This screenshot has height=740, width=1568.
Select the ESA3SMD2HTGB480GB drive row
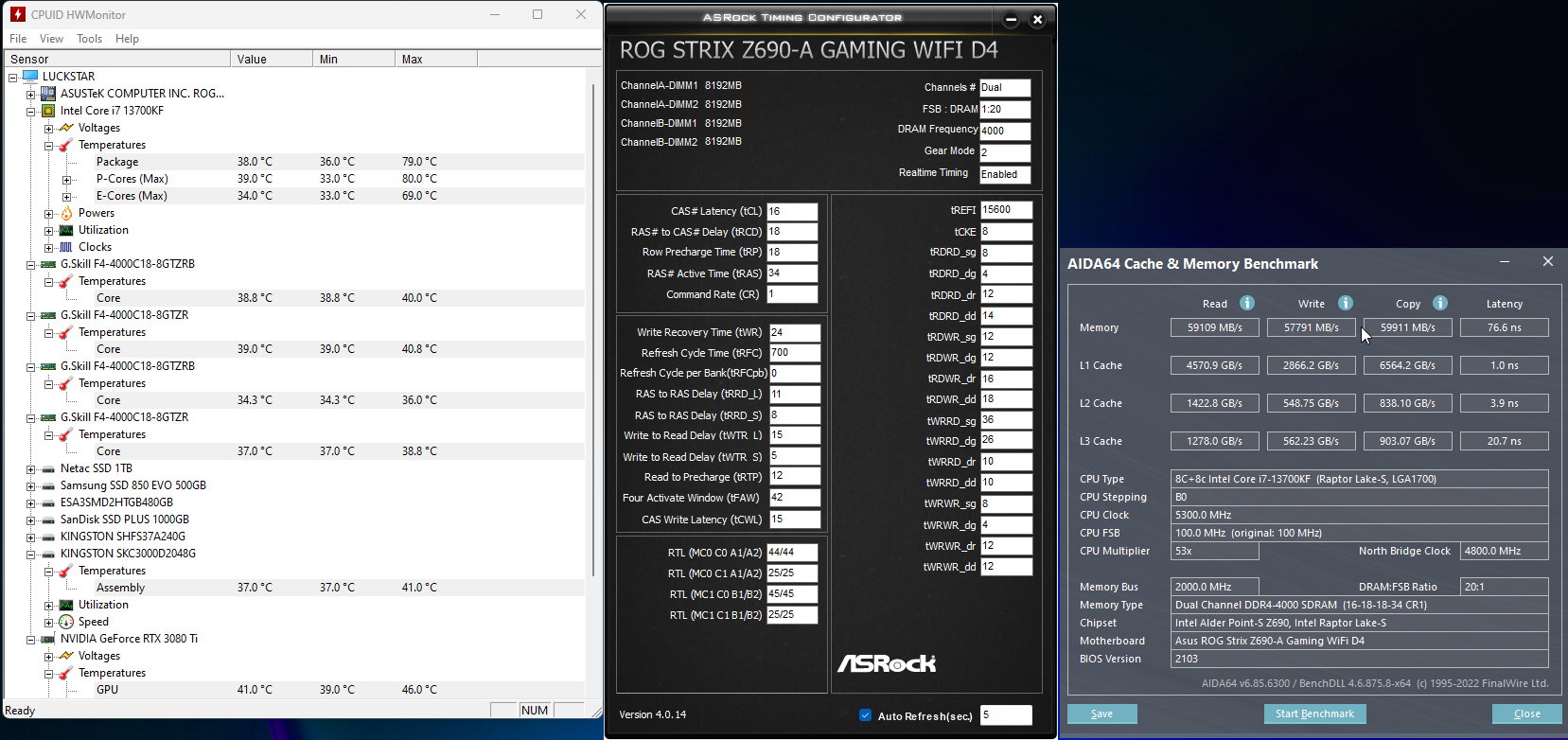pos(116,502)
